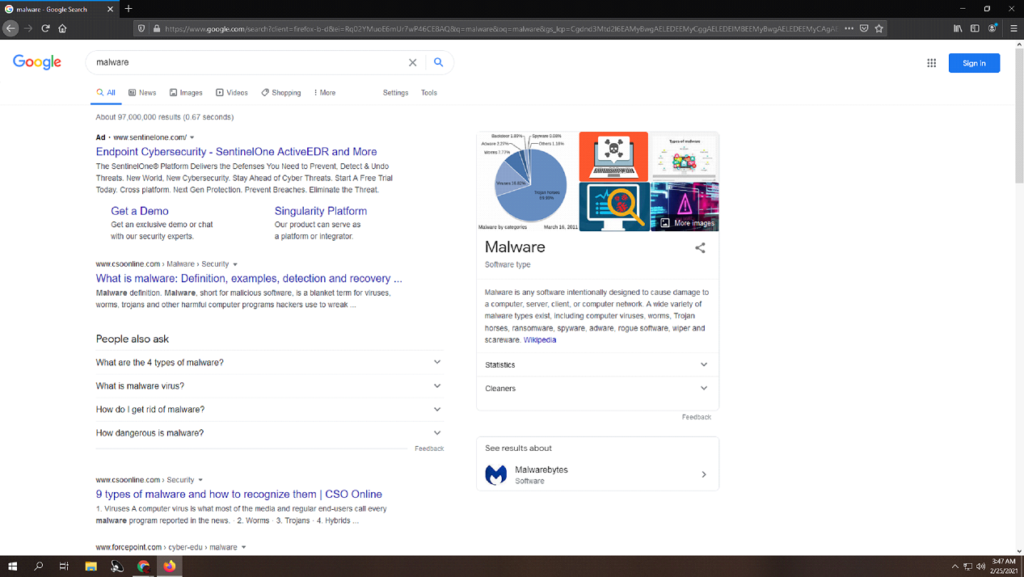This screenshot has width=1024, height=577.
Task: Open Malwarebytes related result
Action: pos(597,475)
